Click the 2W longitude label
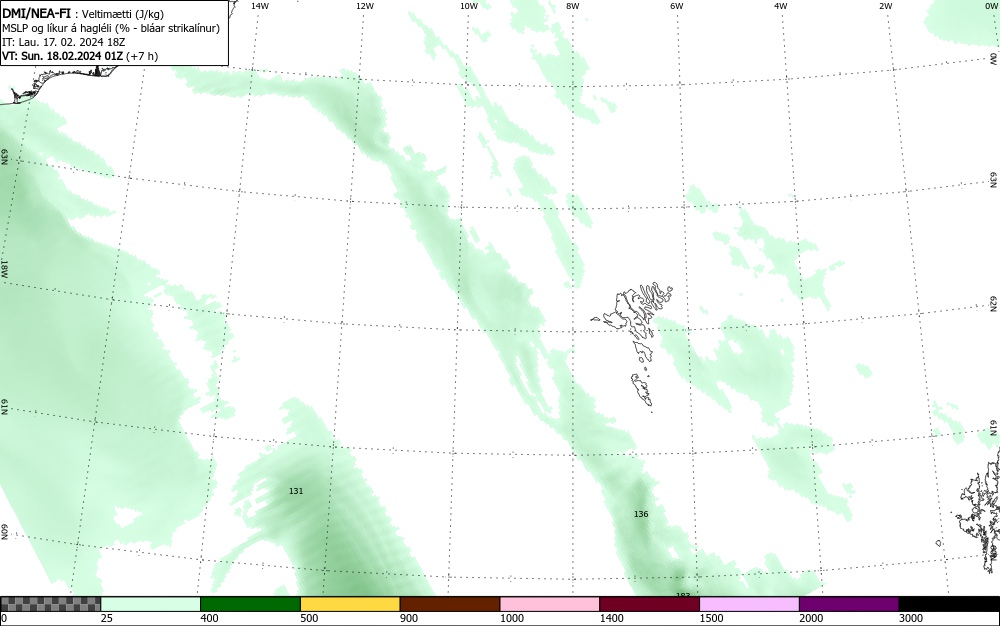1000x626 pixels. pyautogui.click(x=886, y=6)
